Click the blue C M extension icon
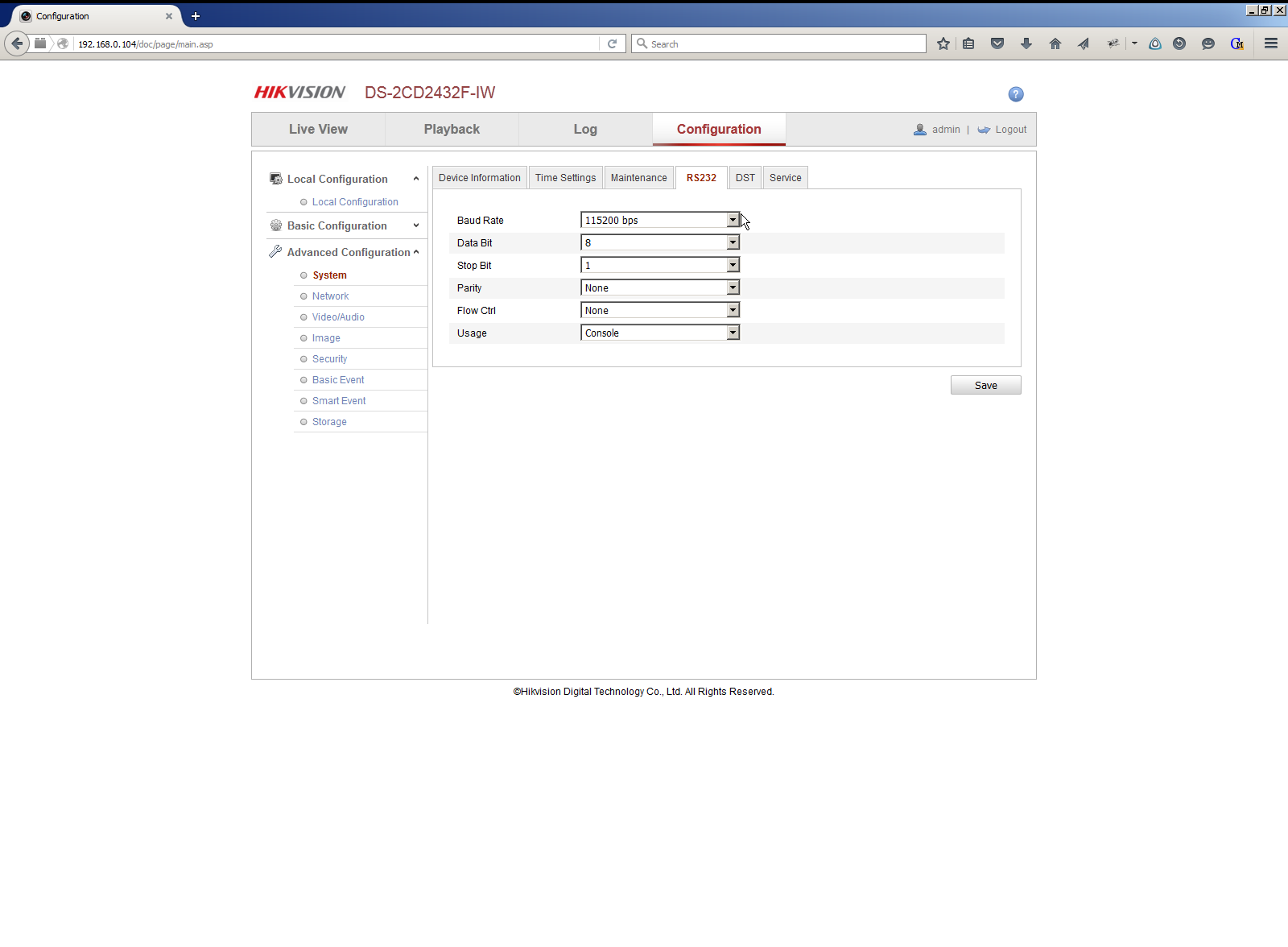 point(1237,43)
